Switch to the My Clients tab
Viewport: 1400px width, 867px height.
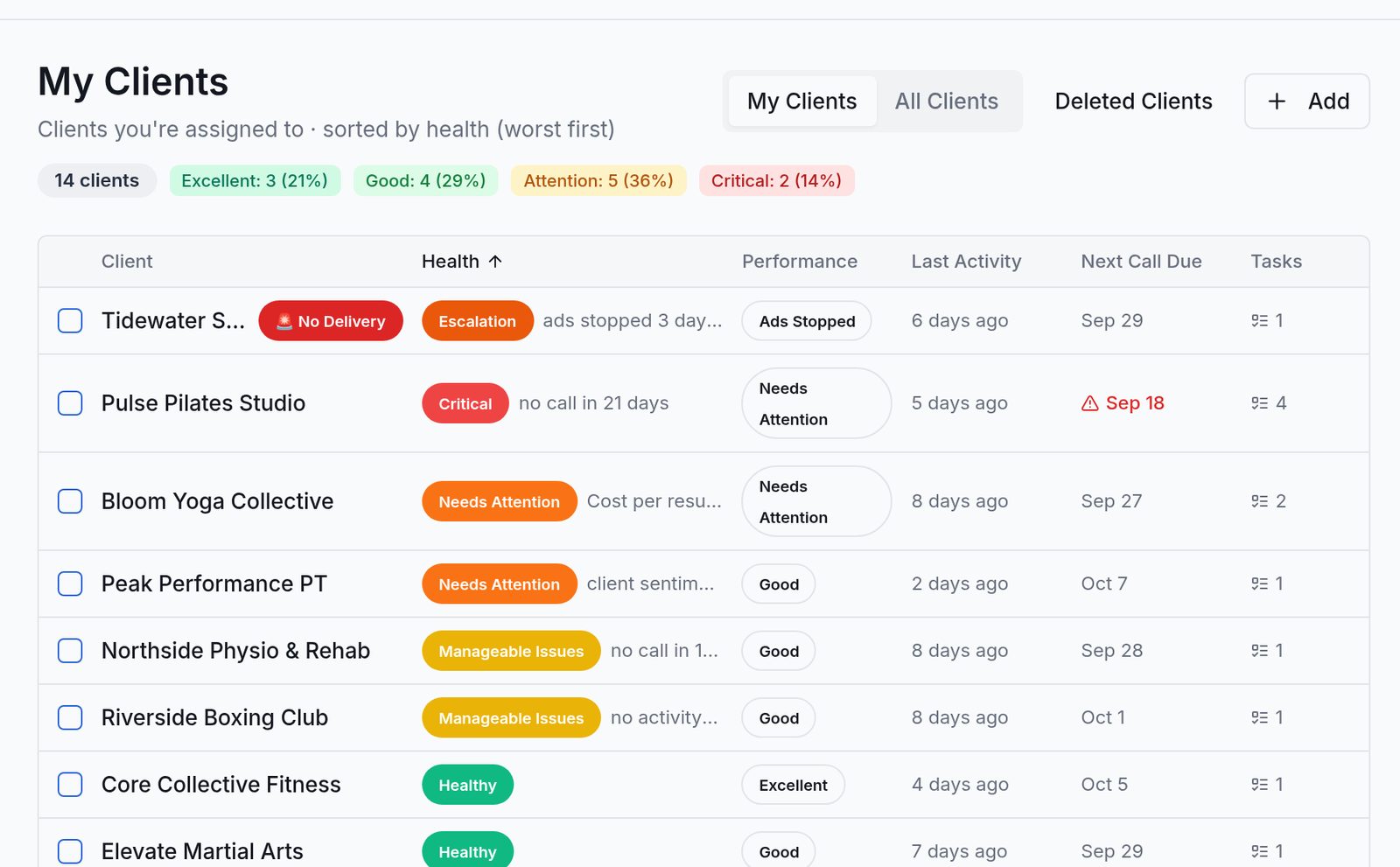coord(802,101)
